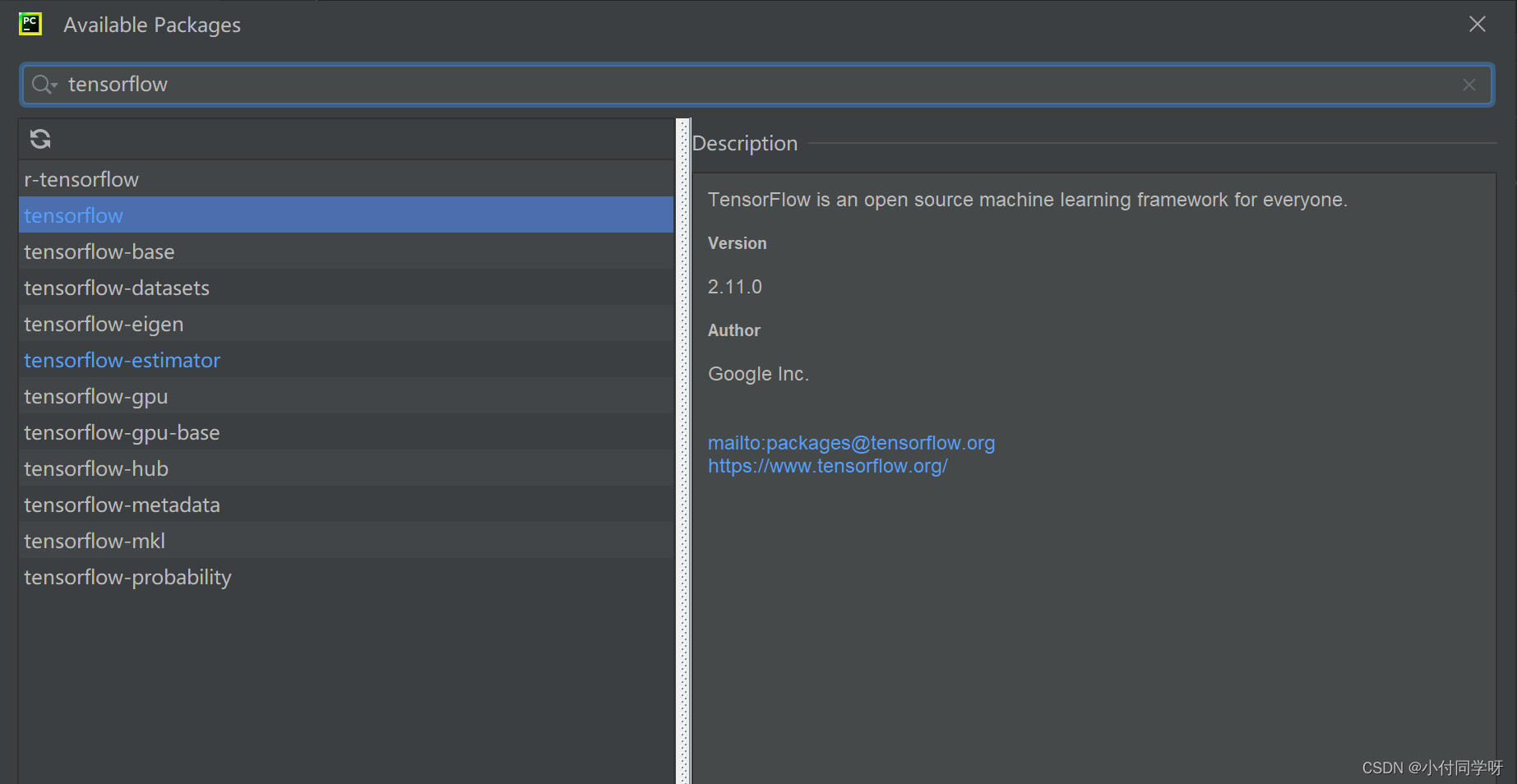Open the search history magnifier dropdown
1517x784 pixels.
[44, 85]
